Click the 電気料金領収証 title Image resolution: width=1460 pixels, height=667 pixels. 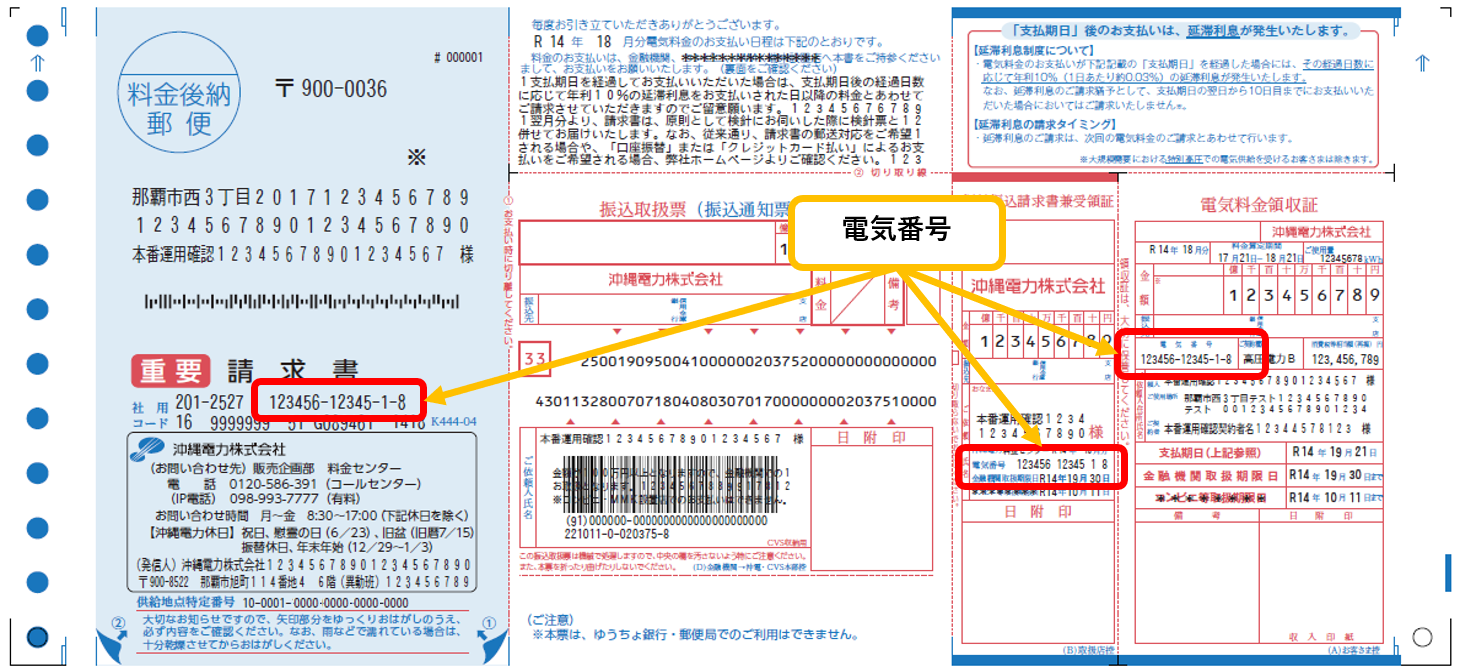pos(1258,206)
